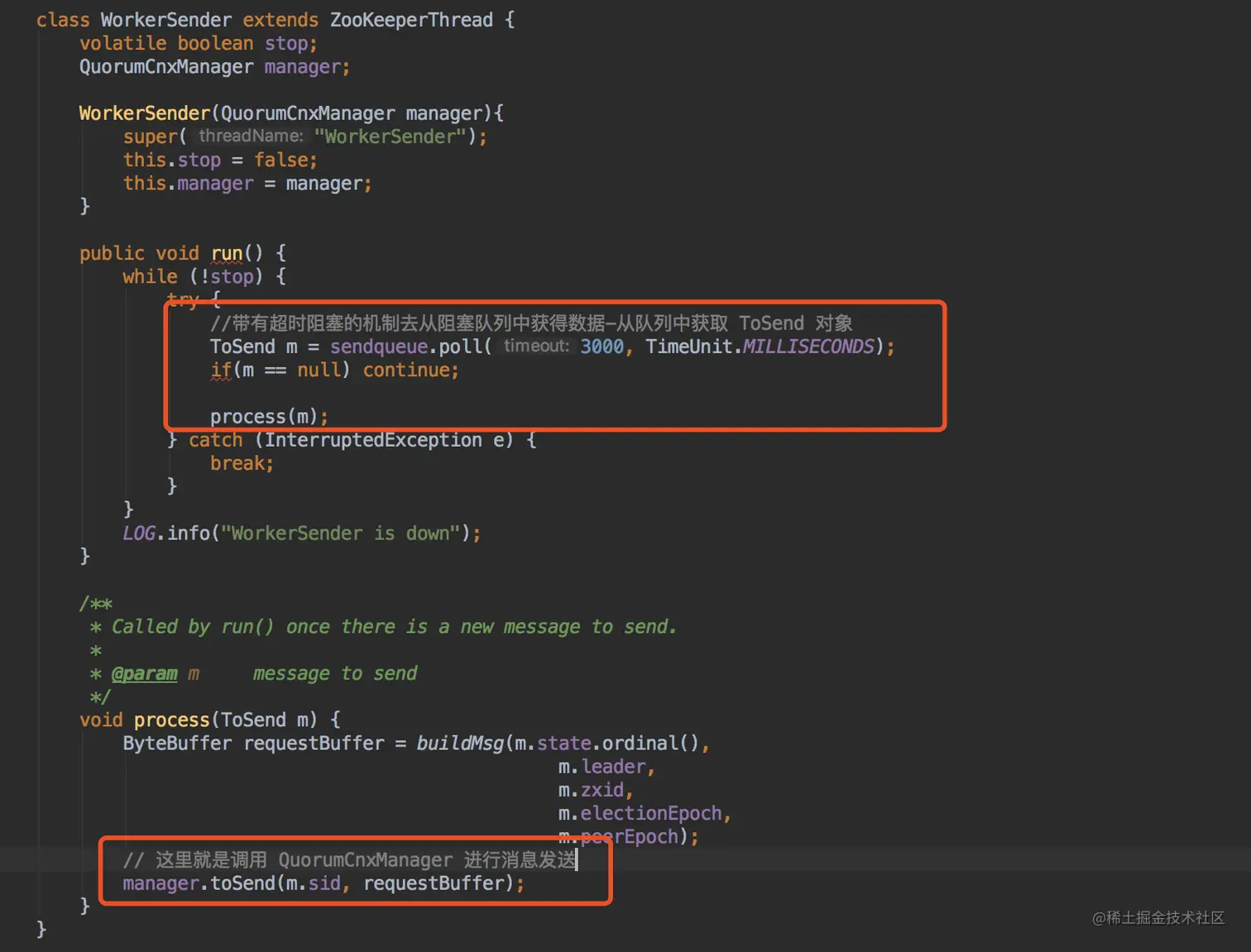Click 'MILLISECONDS' constant
1251x952 pixels.
(808, 347)
